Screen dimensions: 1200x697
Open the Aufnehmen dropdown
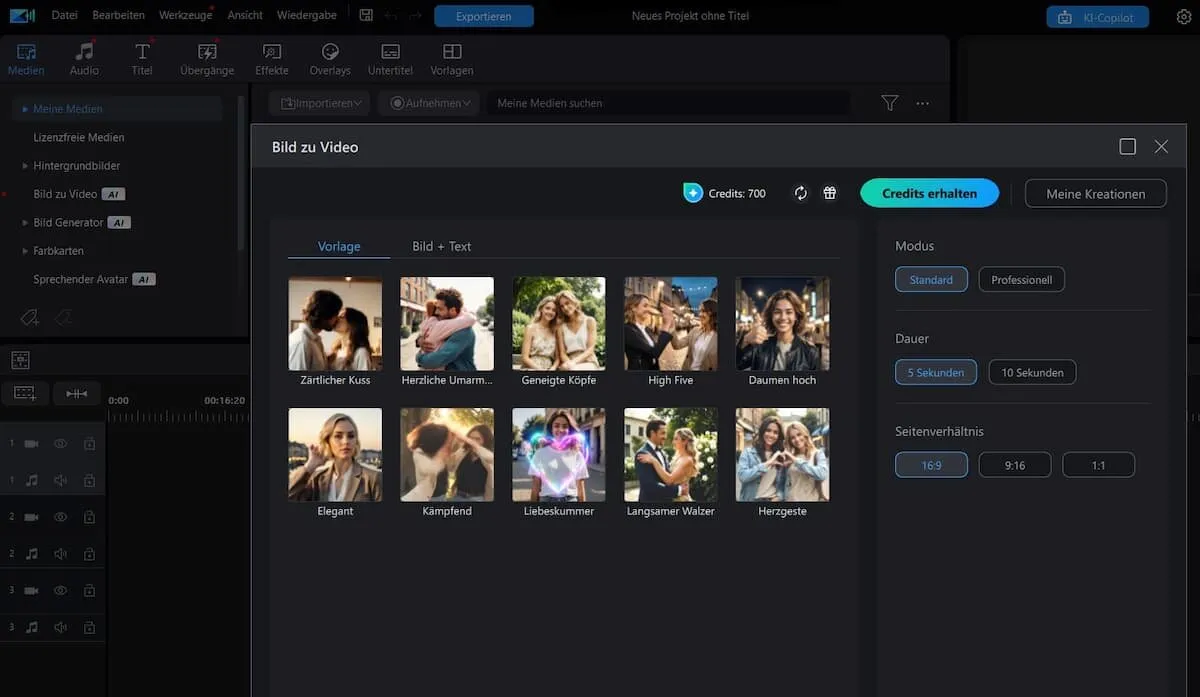tap(428, 102)
